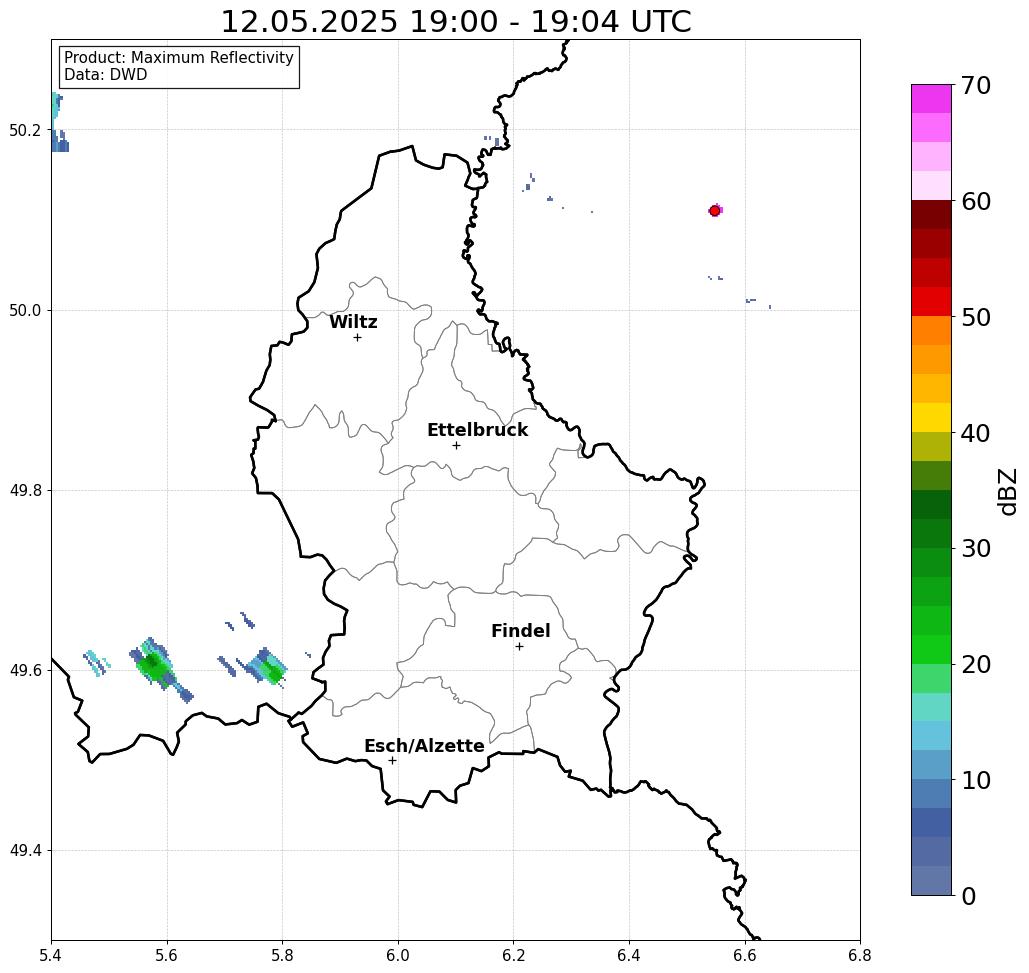Pick the magenta top segment of colorbar

pos(931,99)
